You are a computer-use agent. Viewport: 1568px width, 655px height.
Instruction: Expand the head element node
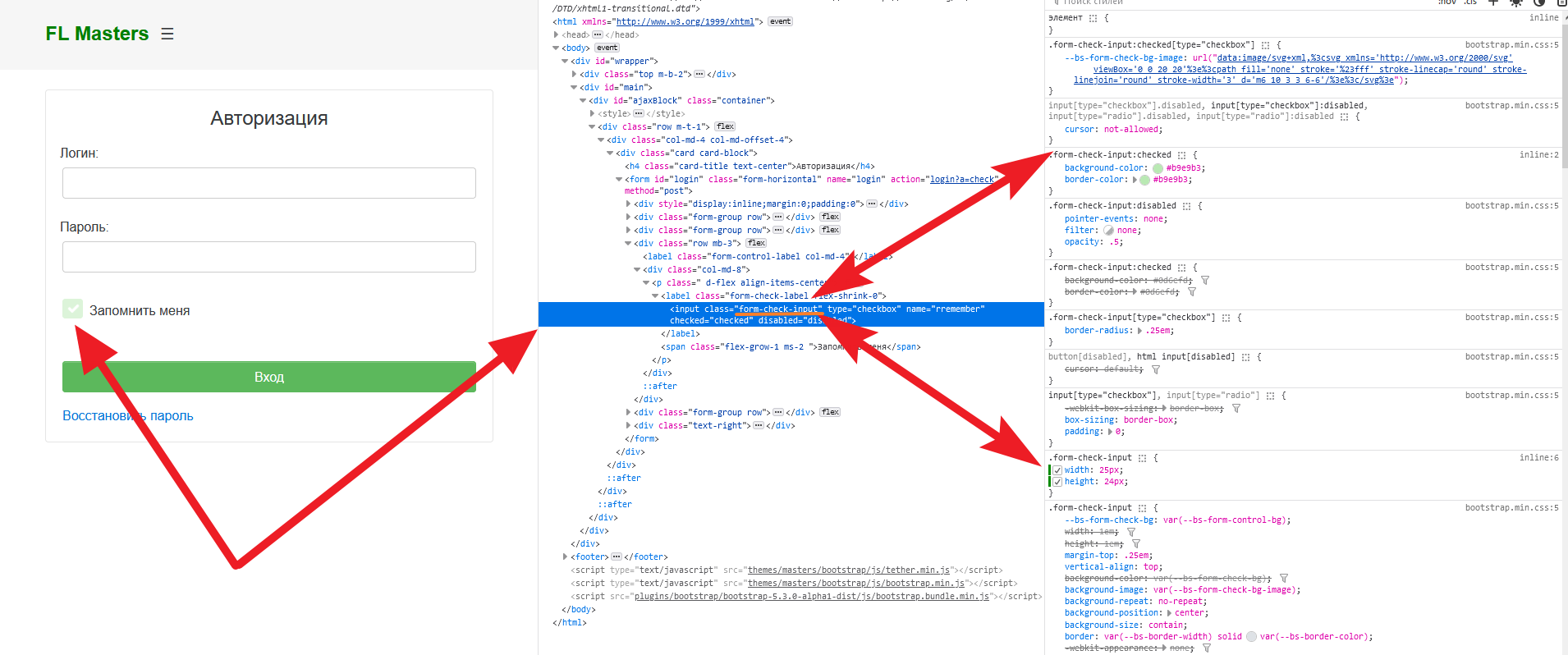pyautogui.click(x=557, y=34)
